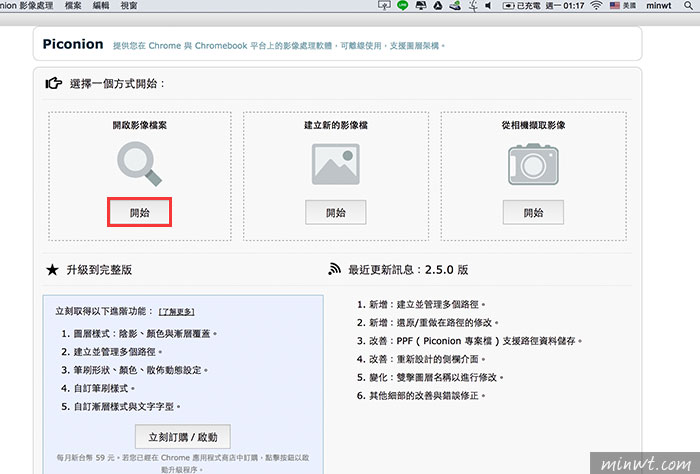This screenshot has width=700, height=474.
Task: Click update item 變化:雙擊圖層名稱以進行修改
Action: coord(436,377)
